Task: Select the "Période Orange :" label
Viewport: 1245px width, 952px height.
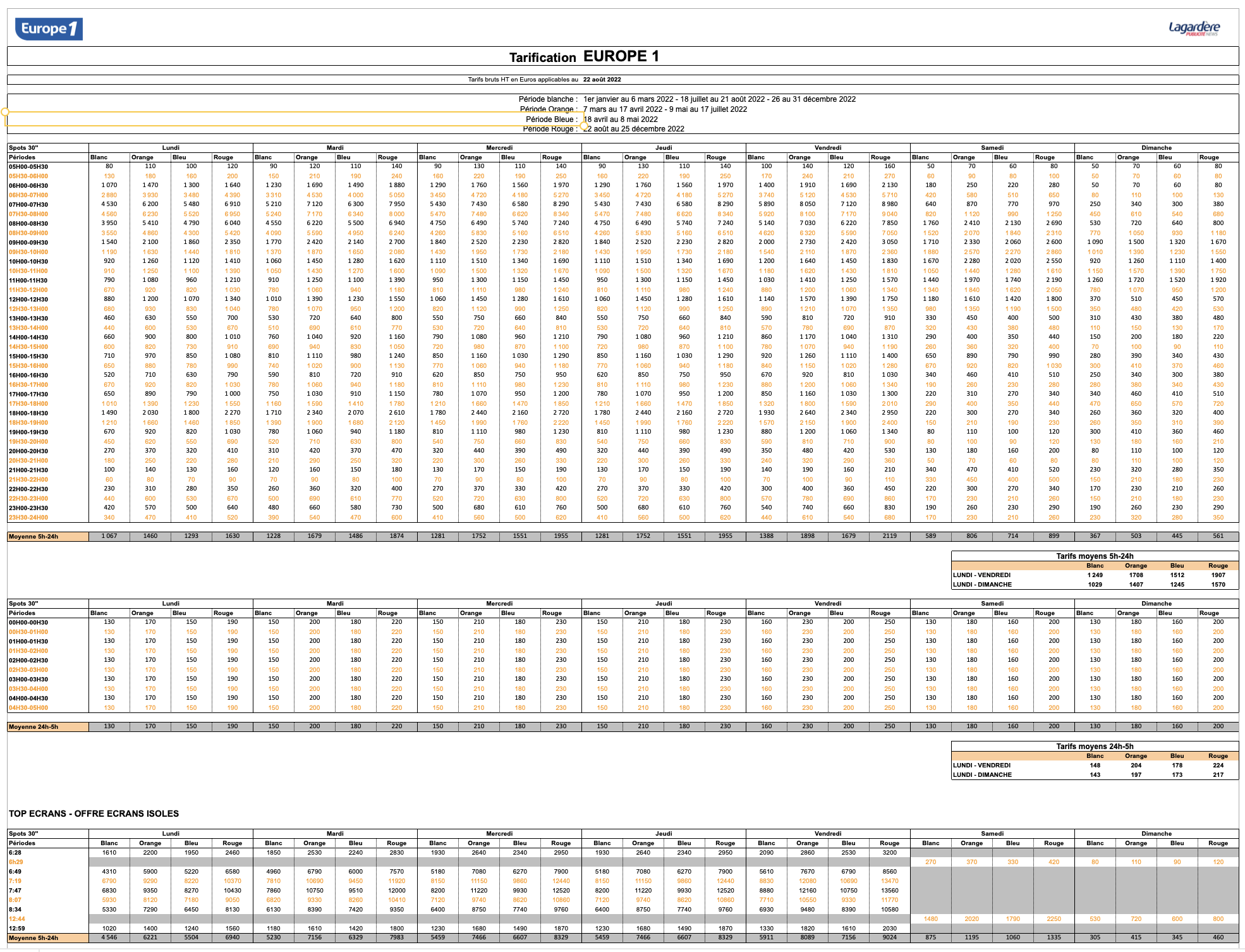Action: [x=549, y=109]
